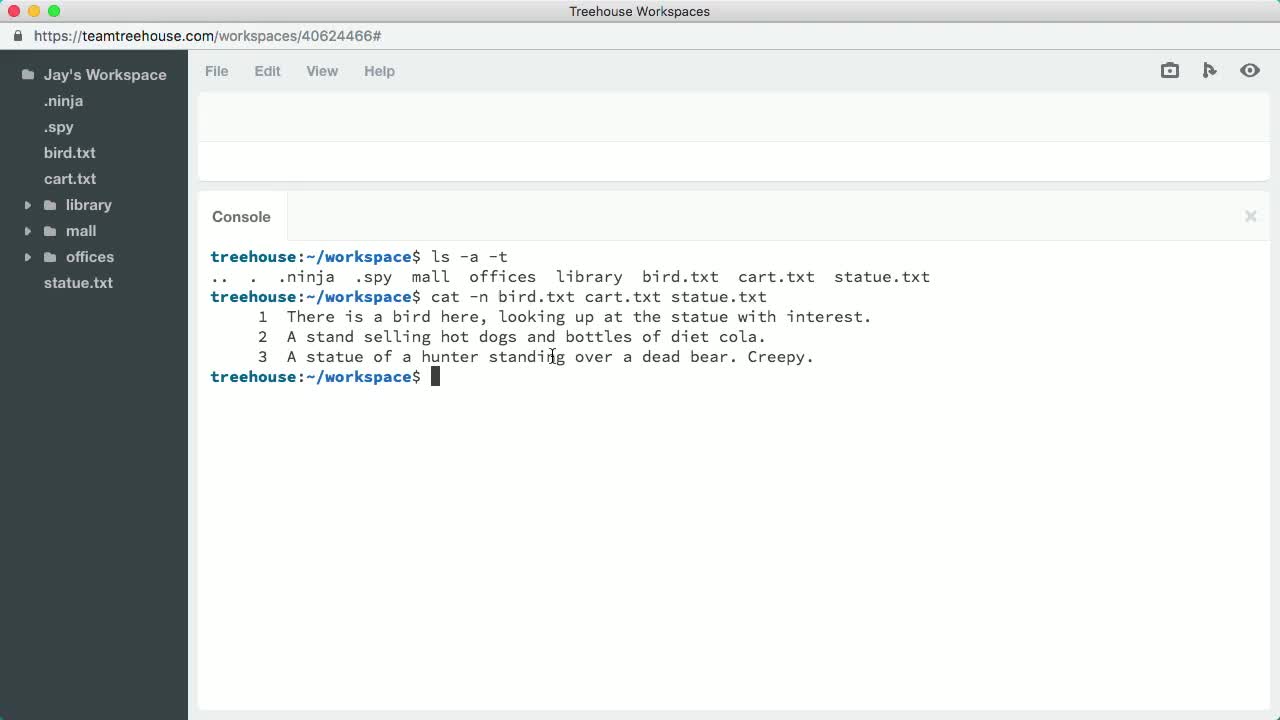1280x720 pixels.
Task: Click the fork workspace icon
Action: (1210, 71)
